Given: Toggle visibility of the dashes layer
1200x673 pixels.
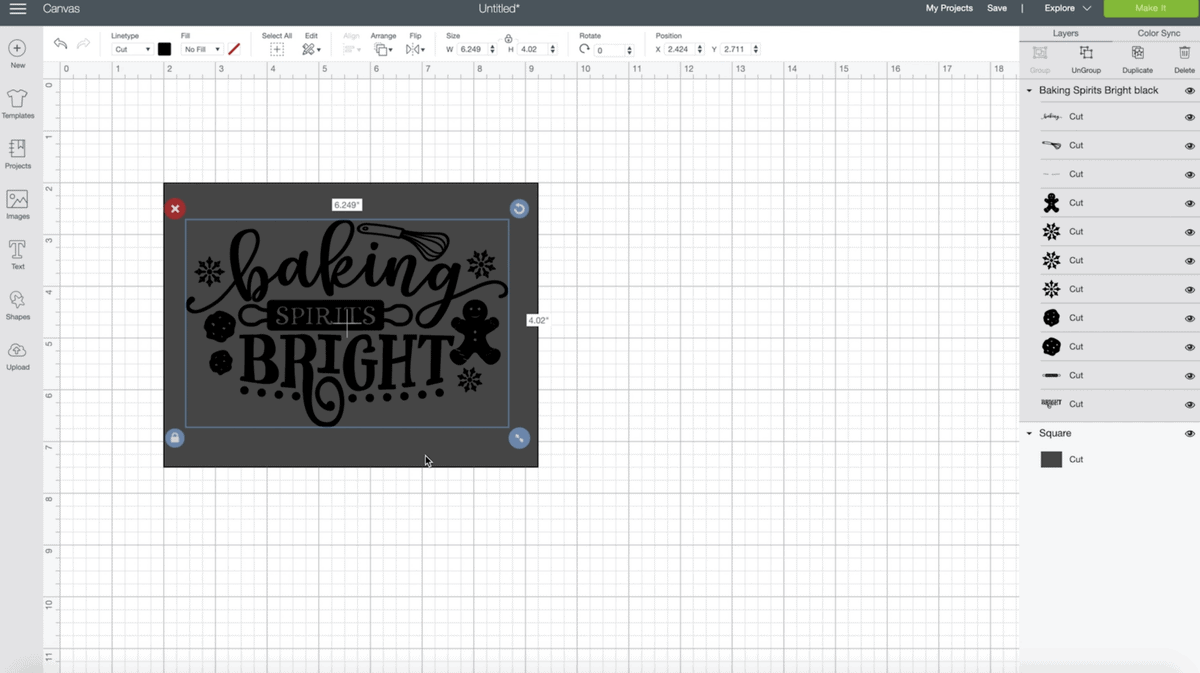Looking at the screenshot, I should click(x=1190, y=175).
